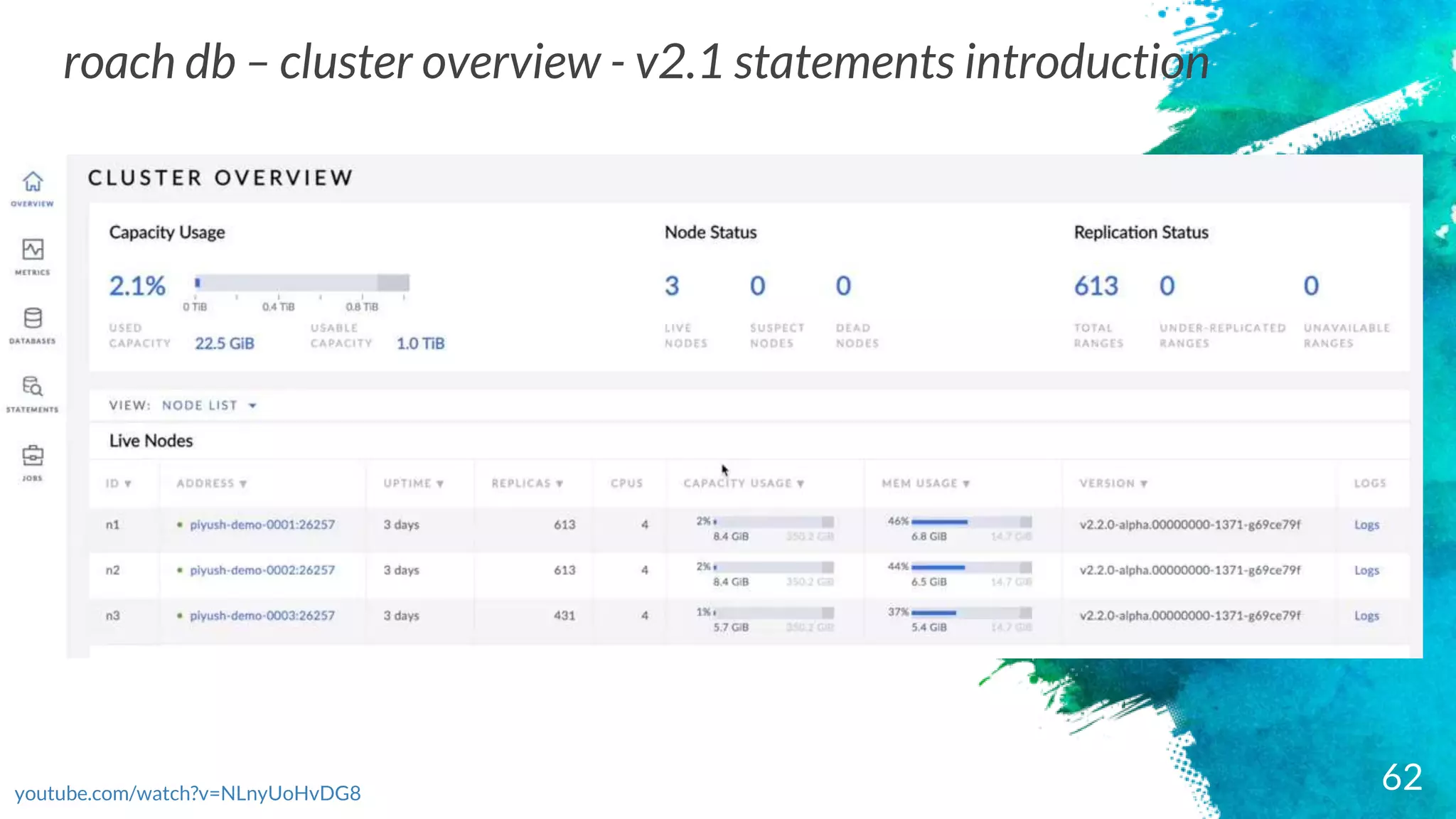Click the dead nodes count 0
This screenshot has height=819, width=1456.
[843, 286]
